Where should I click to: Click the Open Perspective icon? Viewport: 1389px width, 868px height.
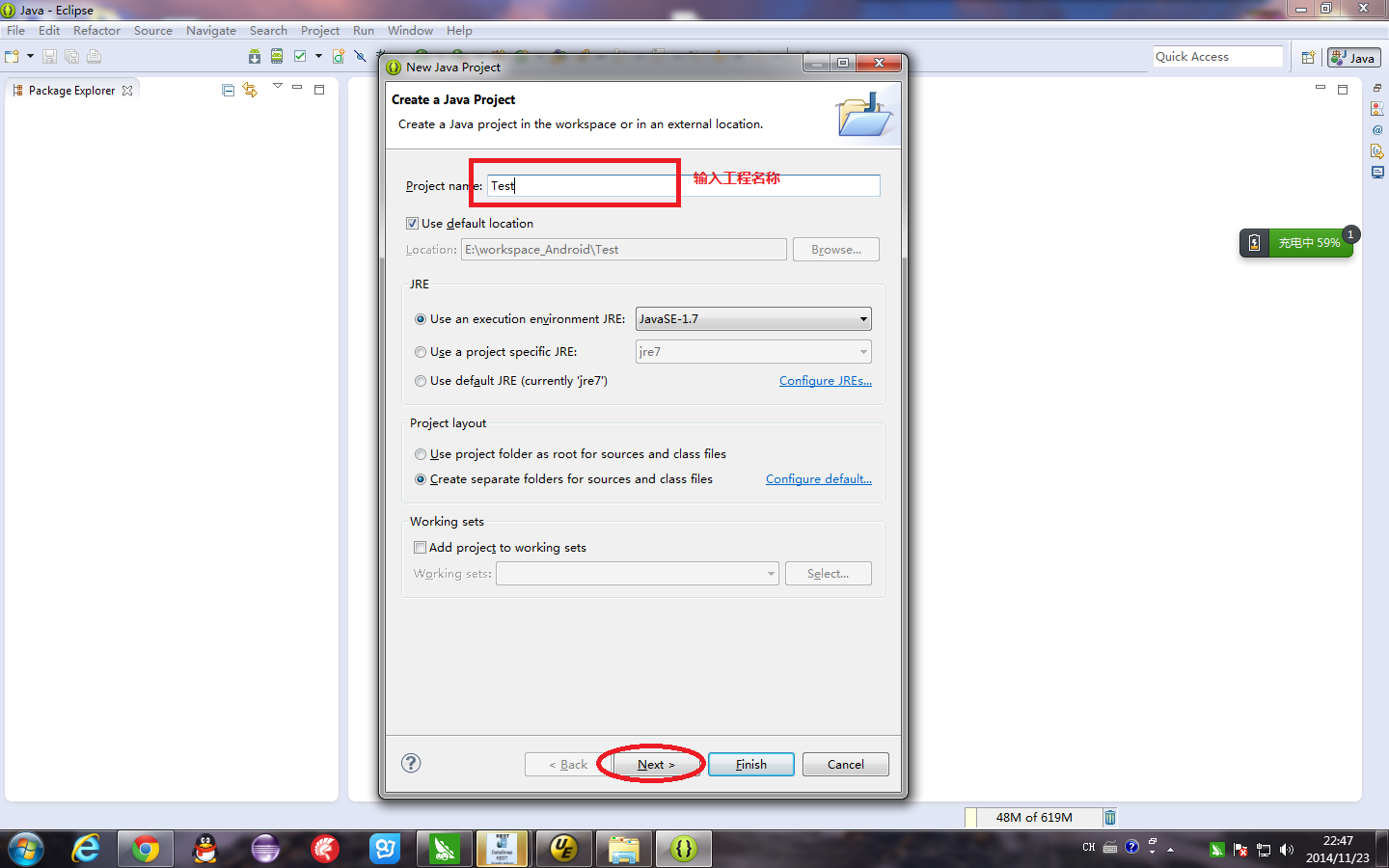[x=1308, y=58]
